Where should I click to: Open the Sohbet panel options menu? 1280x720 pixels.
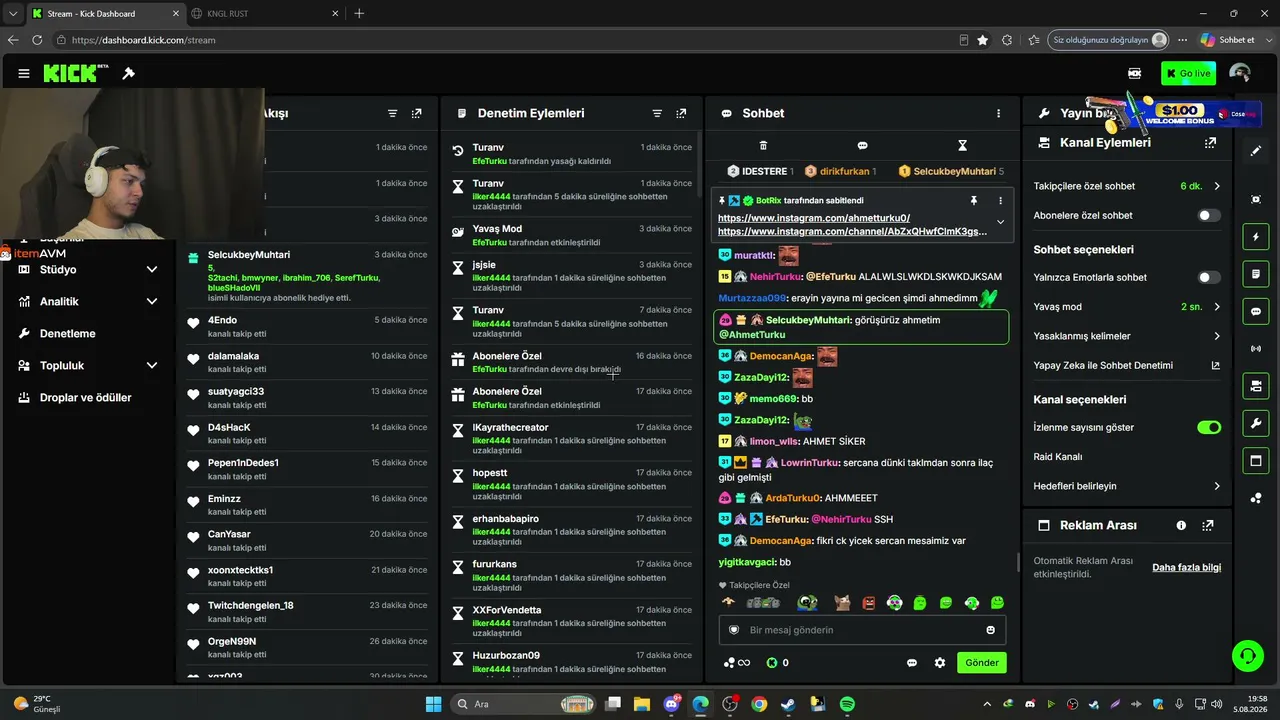998,114
